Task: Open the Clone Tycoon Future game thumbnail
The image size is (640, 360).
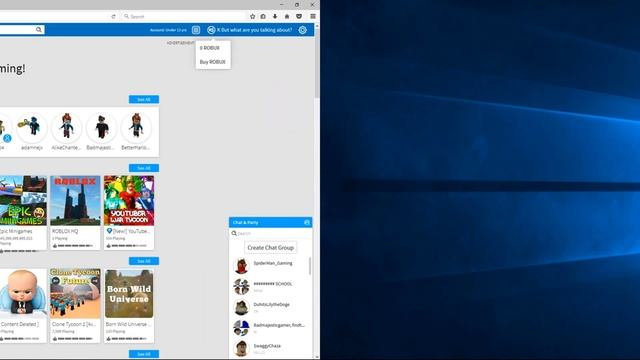Action: [x=75, y=293]
